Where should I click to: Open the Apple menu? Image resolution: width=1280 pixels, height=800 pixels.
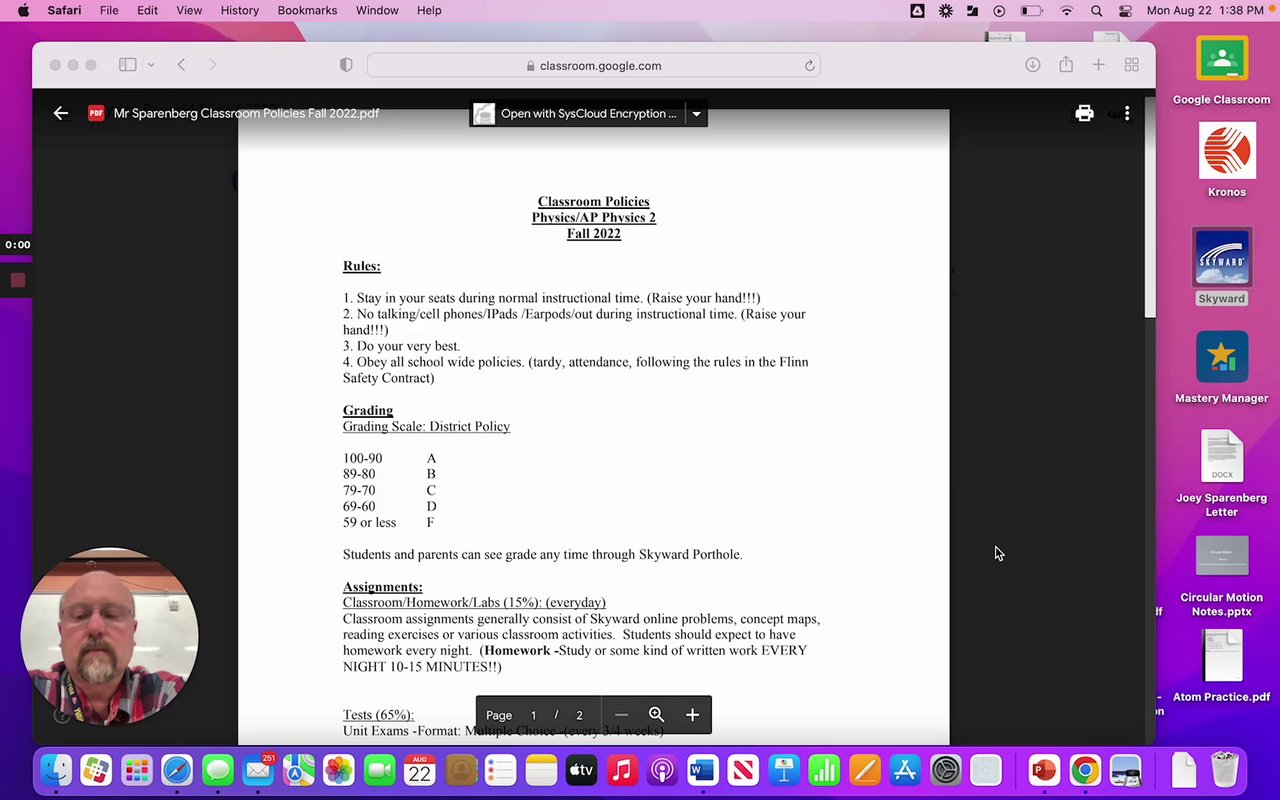[23, 10]
